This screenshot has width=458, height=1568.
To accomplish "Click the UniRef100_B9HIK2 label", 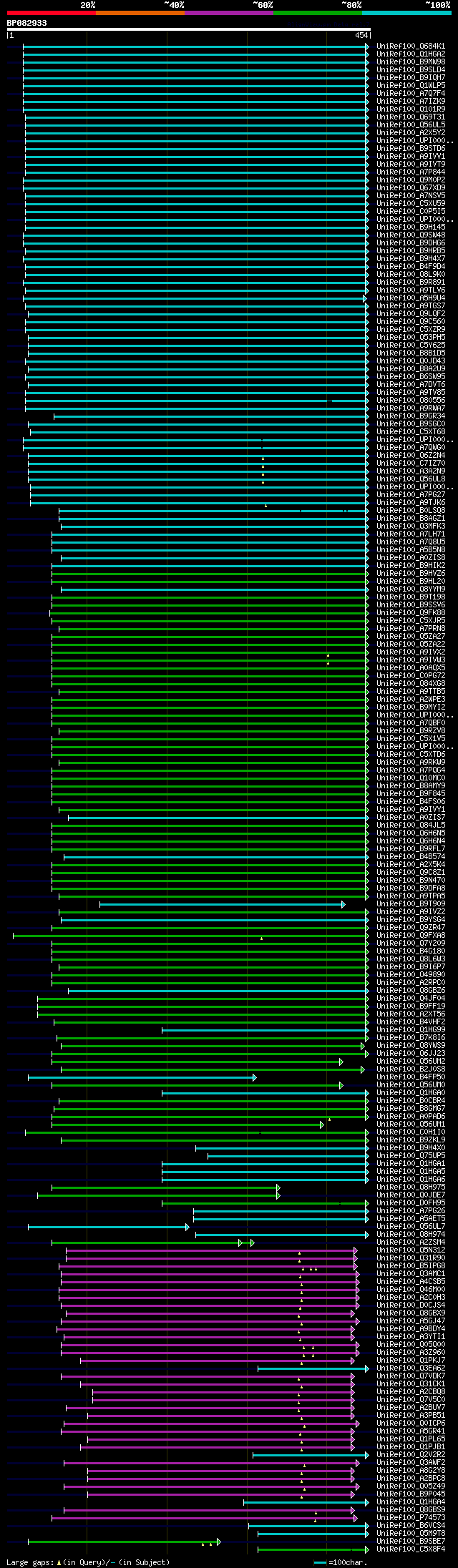I will pos(411,566).
